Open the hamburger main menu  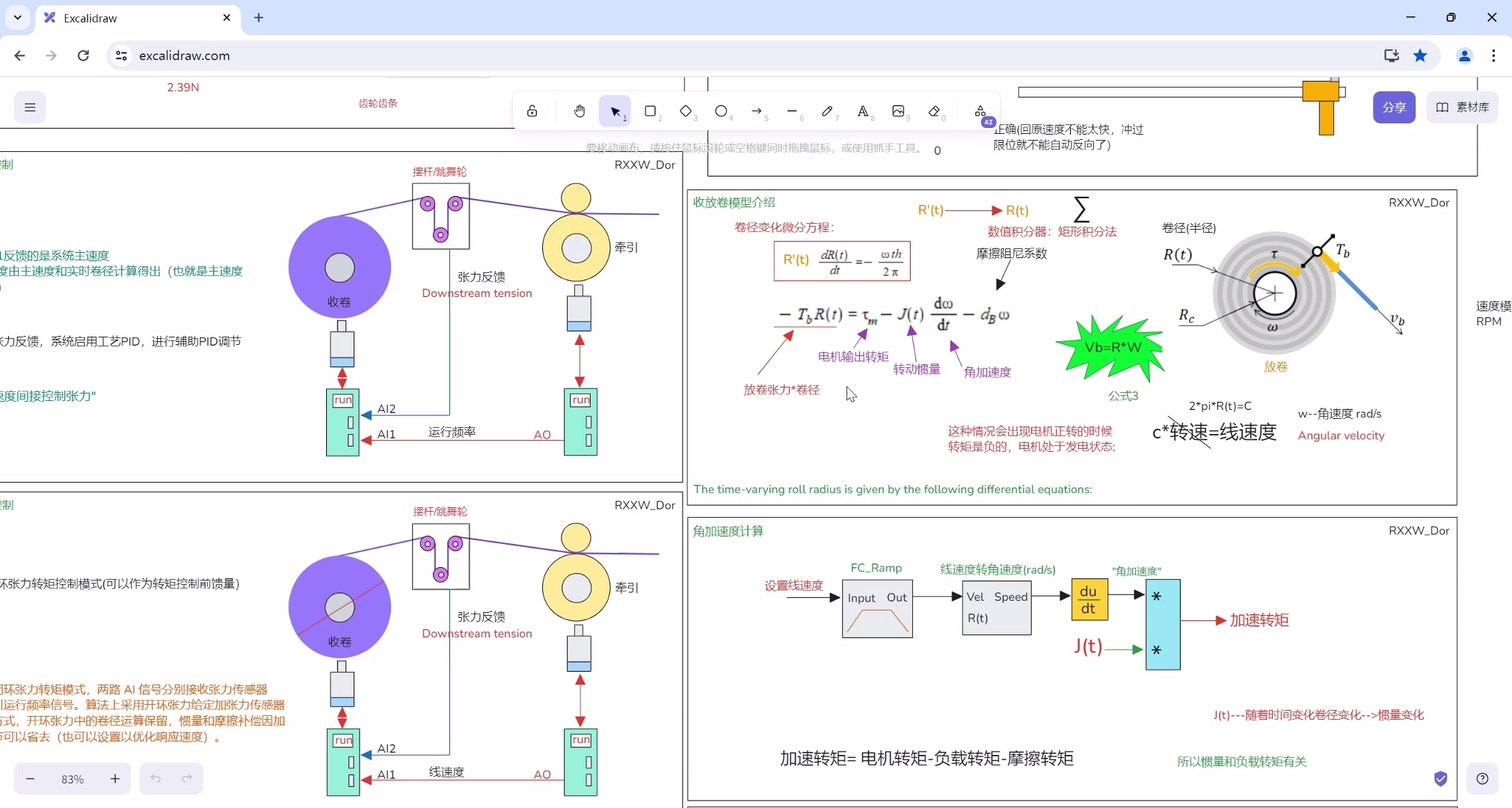point(30,108)
